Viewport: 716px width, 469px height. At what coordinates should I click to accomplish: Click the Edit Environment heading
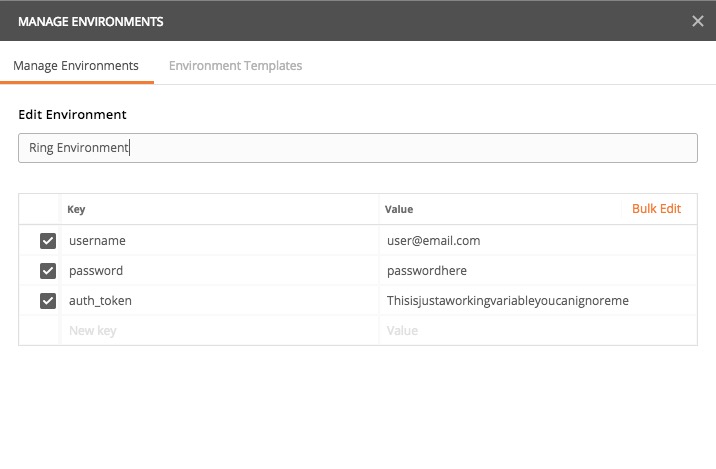coord(72,115)
